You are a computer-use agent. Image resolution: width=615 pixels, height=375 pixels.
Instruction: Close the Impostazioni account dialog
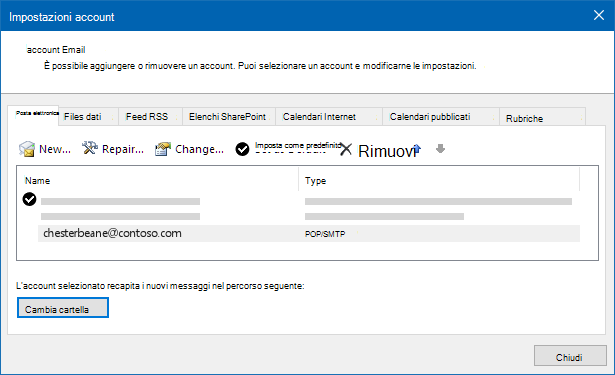pyautogui.click(x=599, y=15)
